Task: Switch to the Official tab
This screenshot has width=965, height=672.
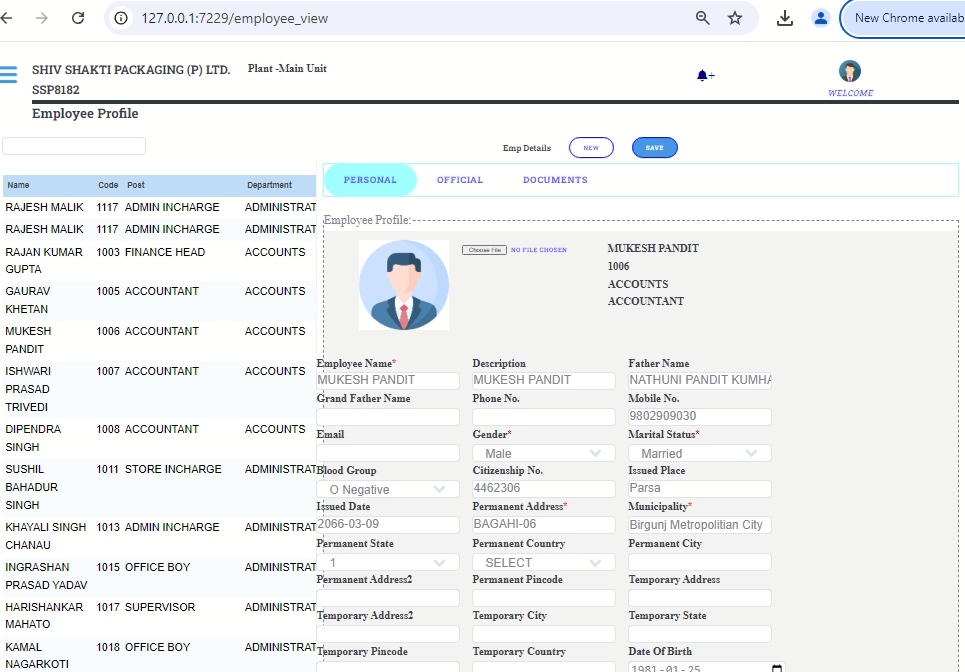Action: (460, 180)
